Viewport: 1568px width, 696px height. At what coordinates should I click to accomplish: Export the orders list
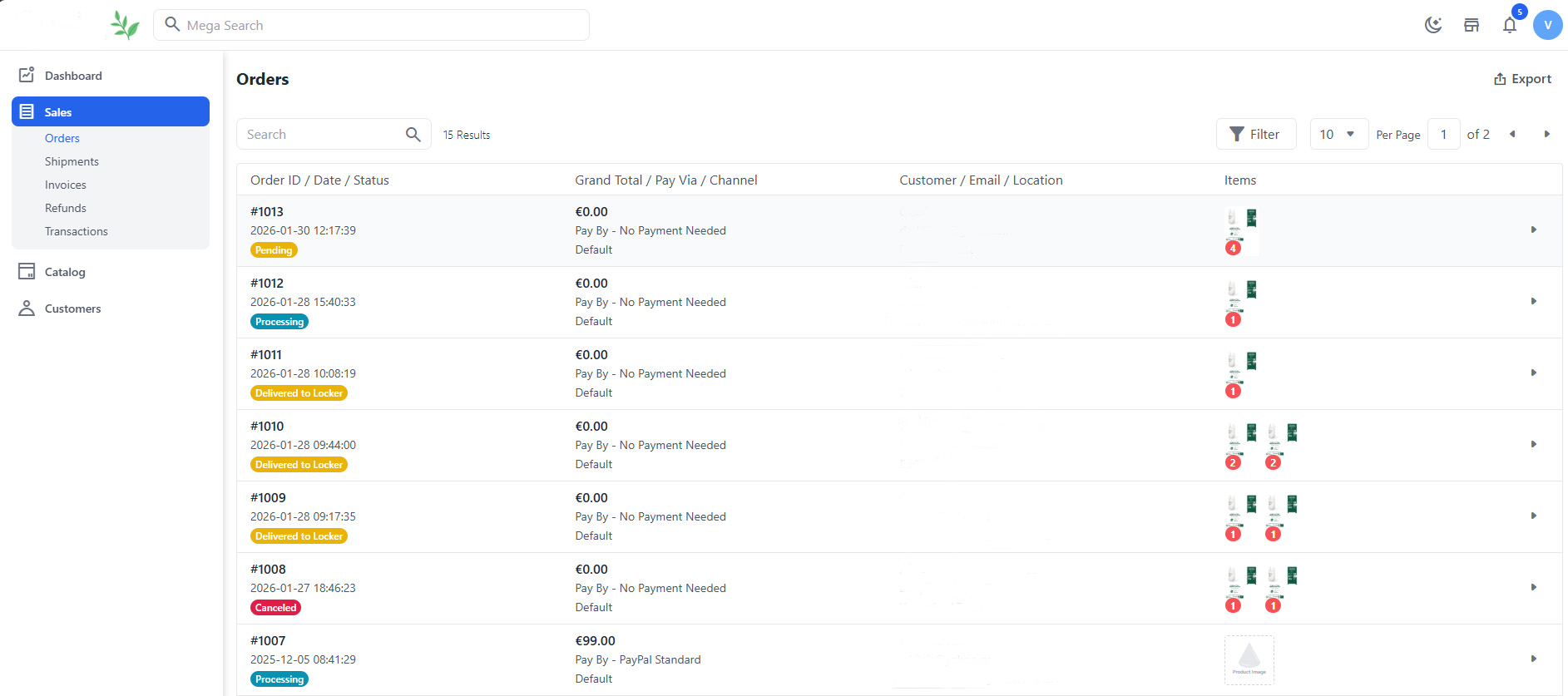[1522, 79]
